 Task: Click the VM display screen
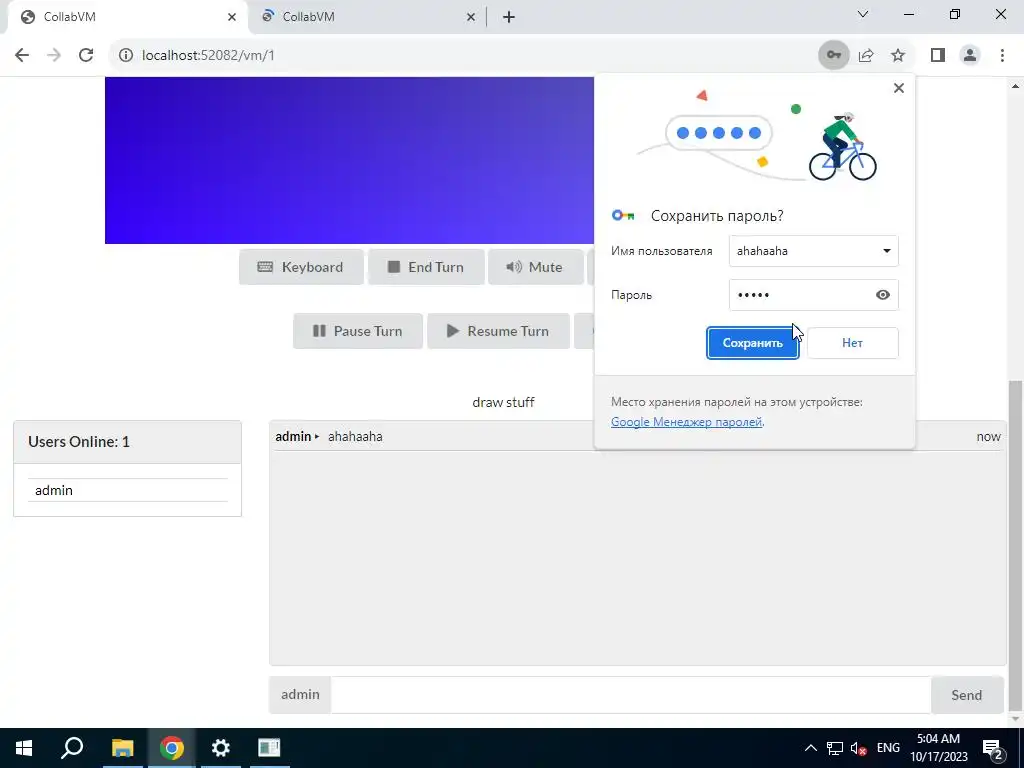pos(349,160)
